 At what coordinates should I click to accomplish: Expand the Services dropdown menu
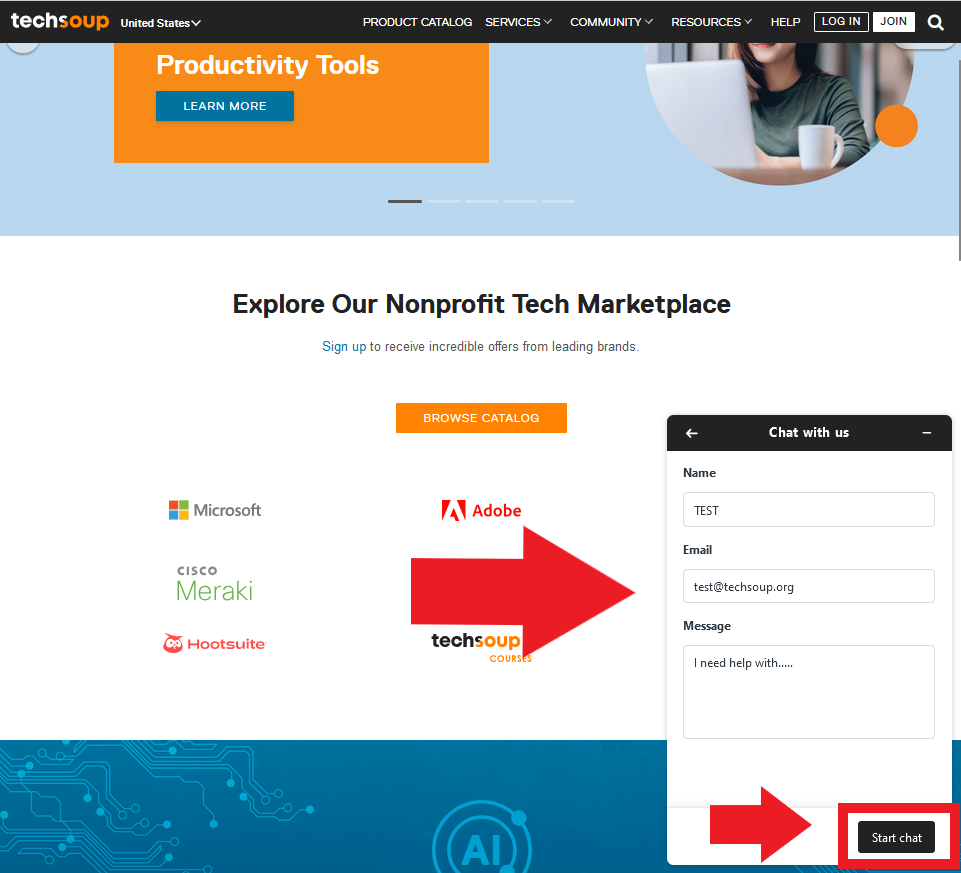(518, 21)
